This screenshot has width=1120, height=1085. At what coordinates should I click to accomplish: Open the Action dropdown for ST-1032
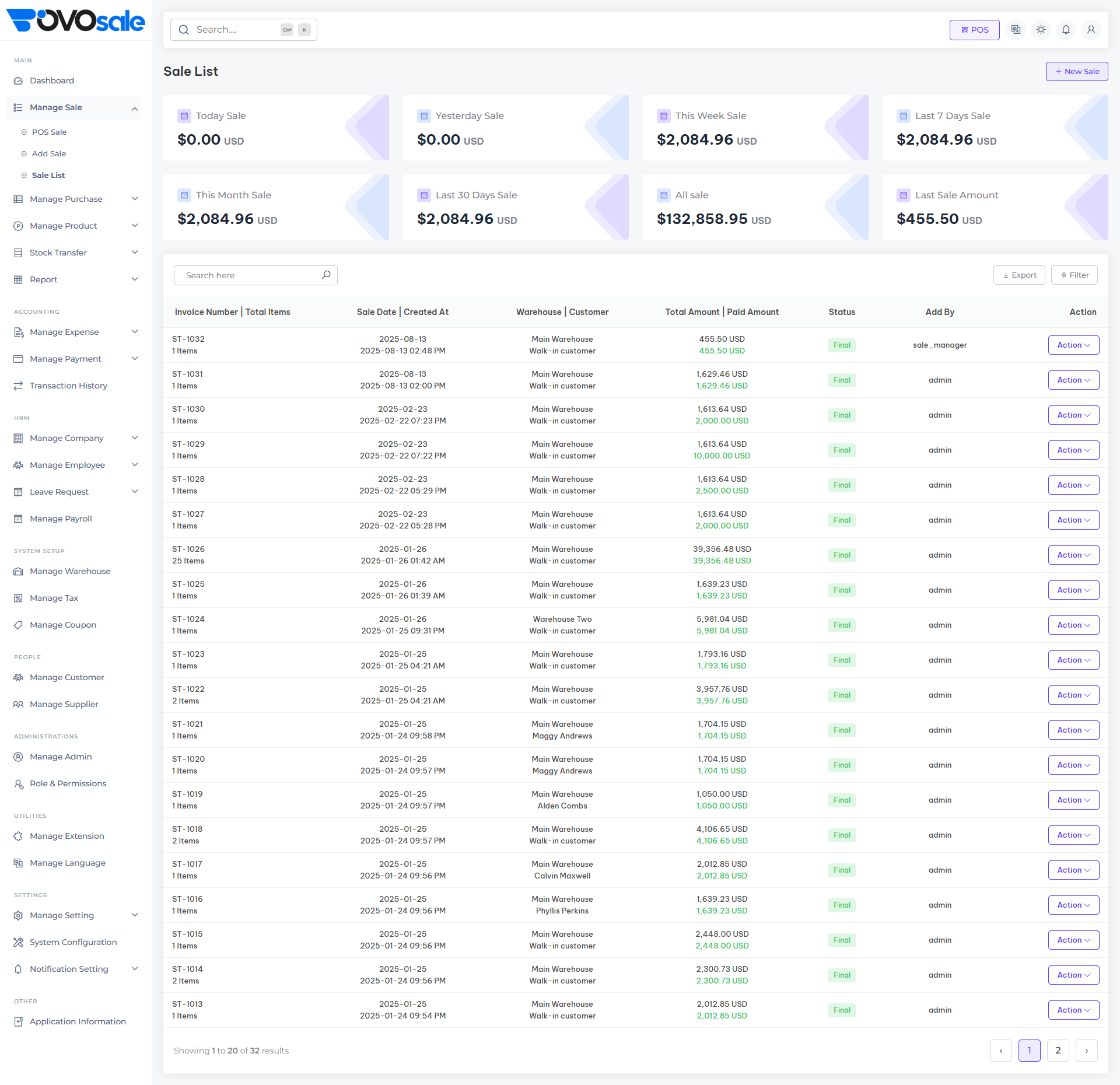pos(1073,345)
